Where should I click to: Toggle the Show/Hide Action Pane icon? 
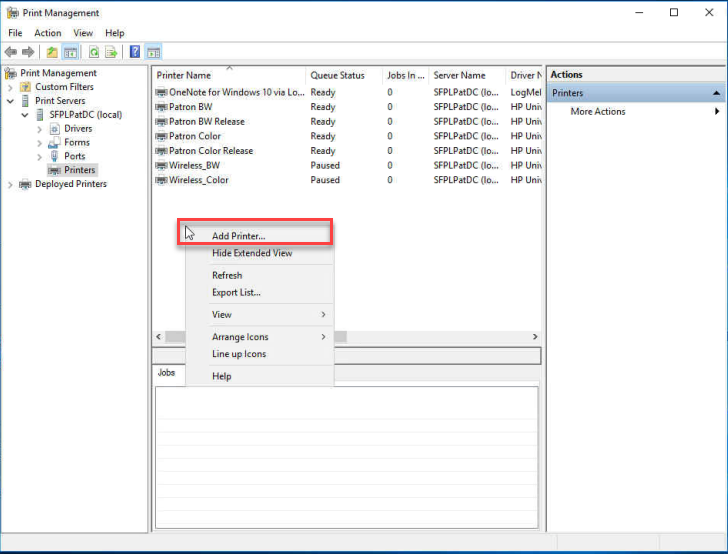tap(153, 52)
